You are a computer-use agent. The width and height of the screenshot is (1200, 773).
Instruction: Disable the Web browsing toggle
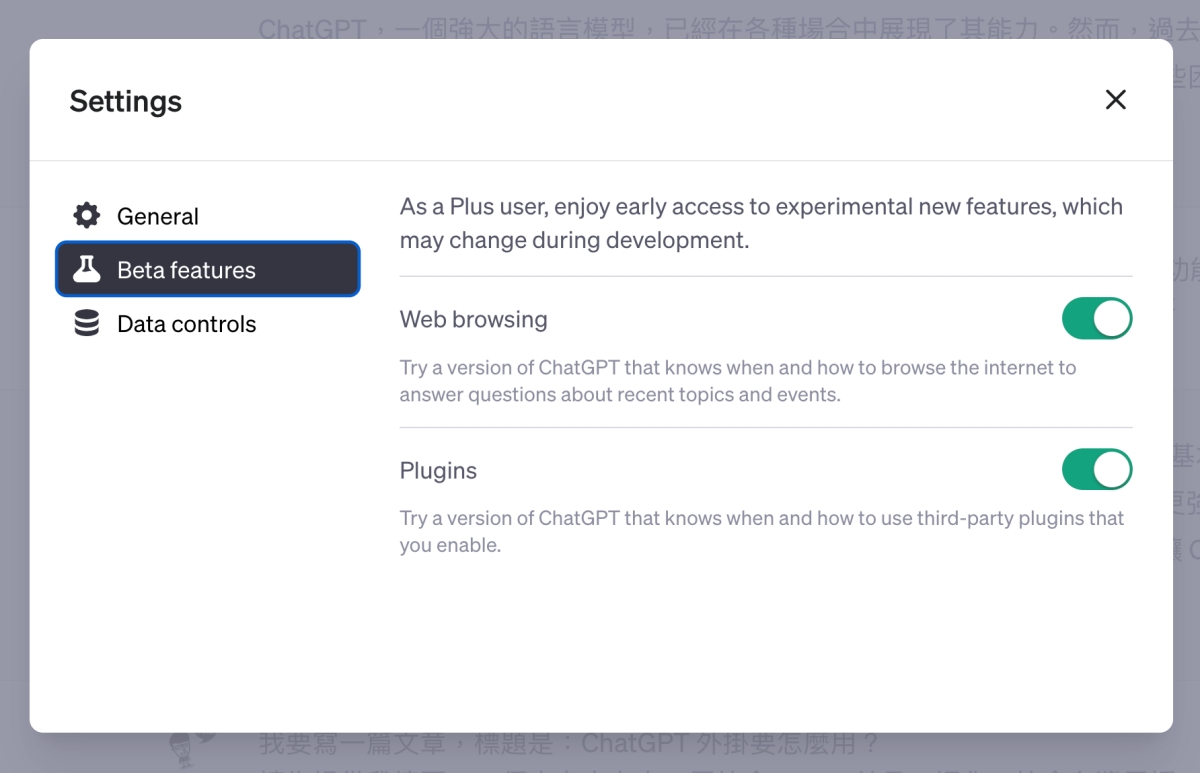(1096, 319)
